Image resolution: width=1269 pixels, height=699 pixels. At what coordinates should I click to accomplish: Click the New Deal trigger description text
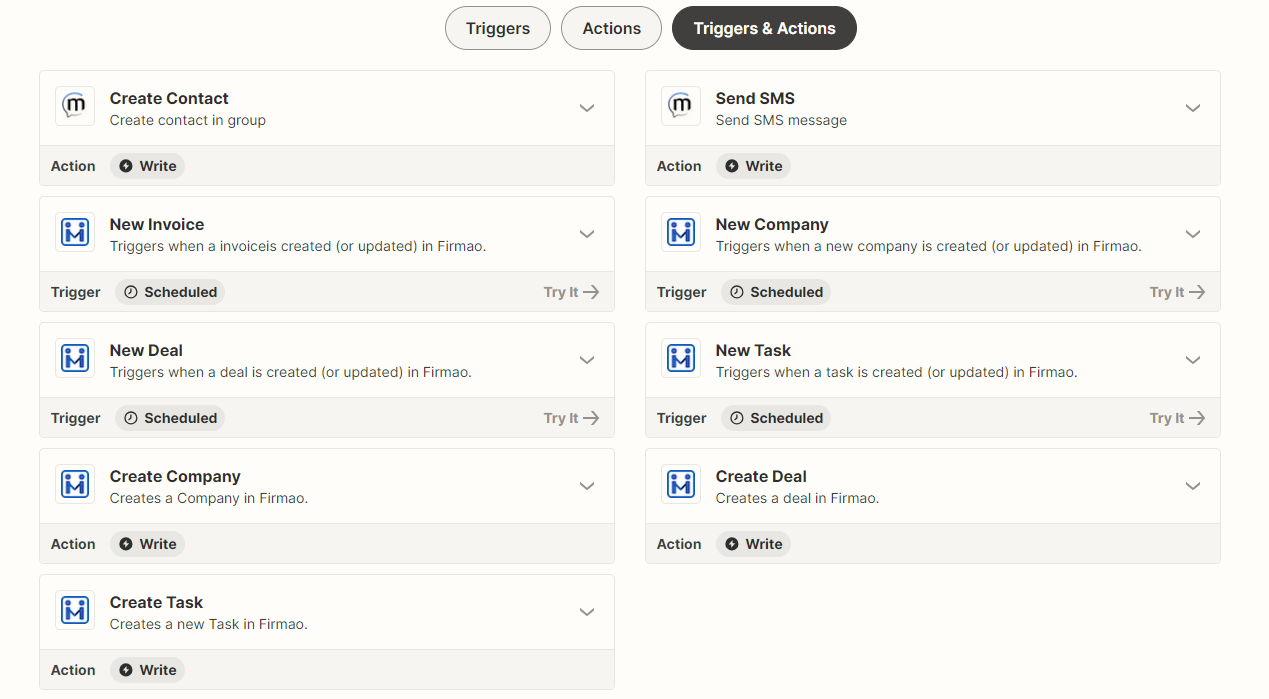click(x=291, y=372)
